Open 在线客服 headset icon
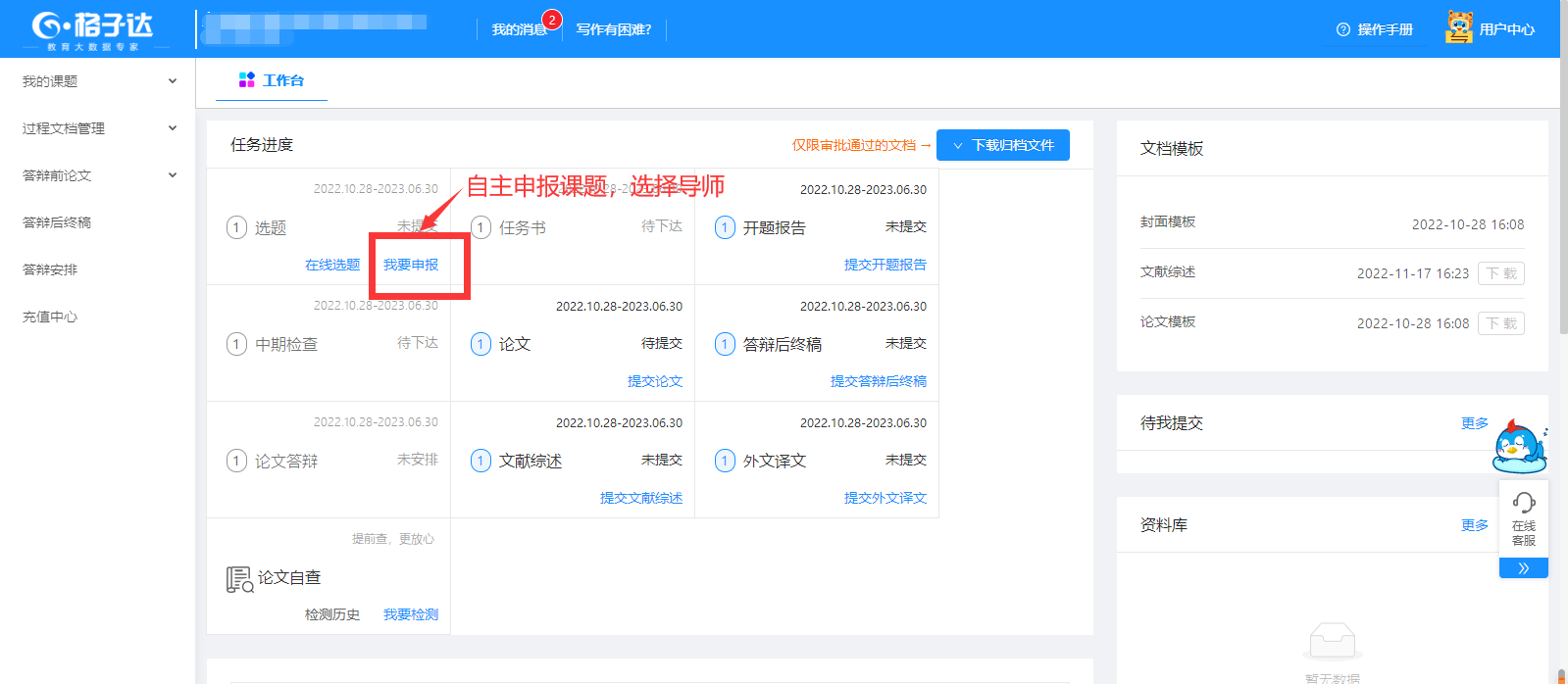 point(1523,504)
